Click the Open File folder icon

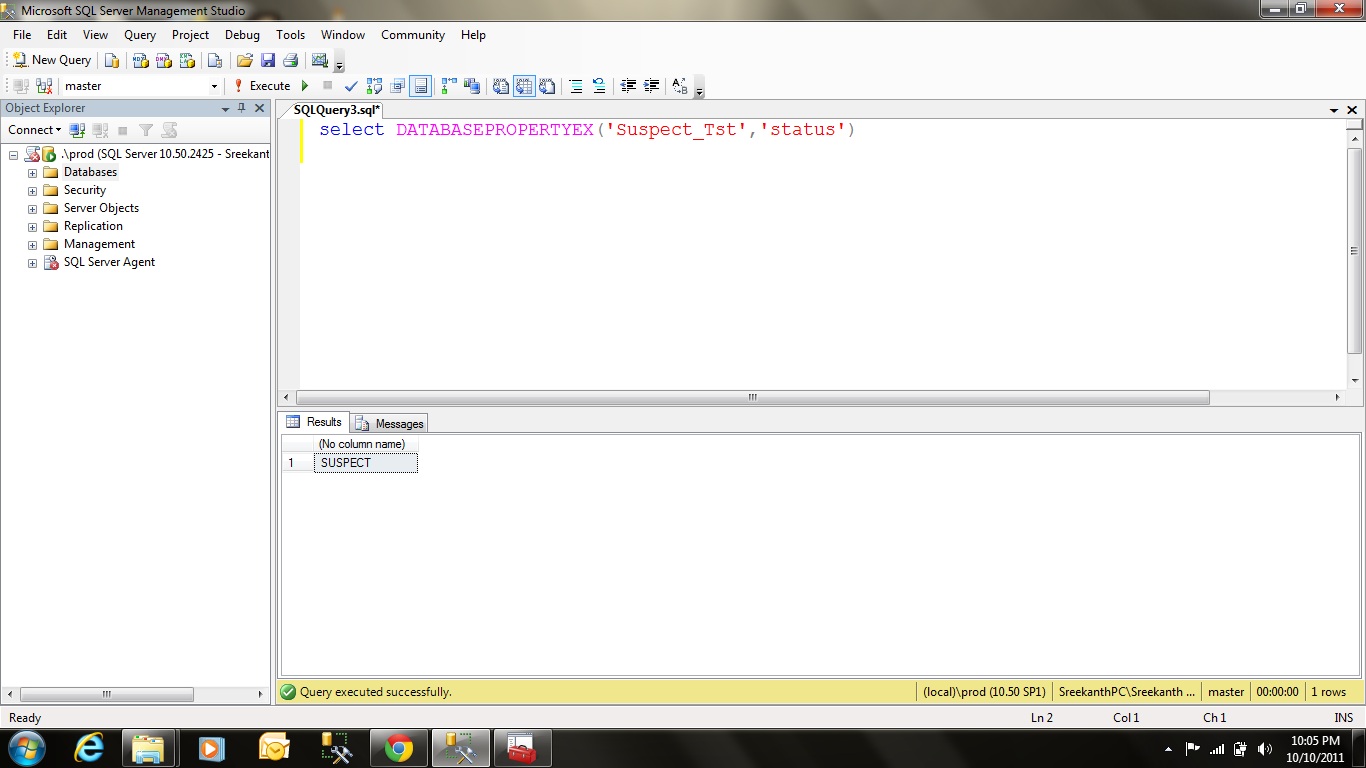click(x=244, y=60)
